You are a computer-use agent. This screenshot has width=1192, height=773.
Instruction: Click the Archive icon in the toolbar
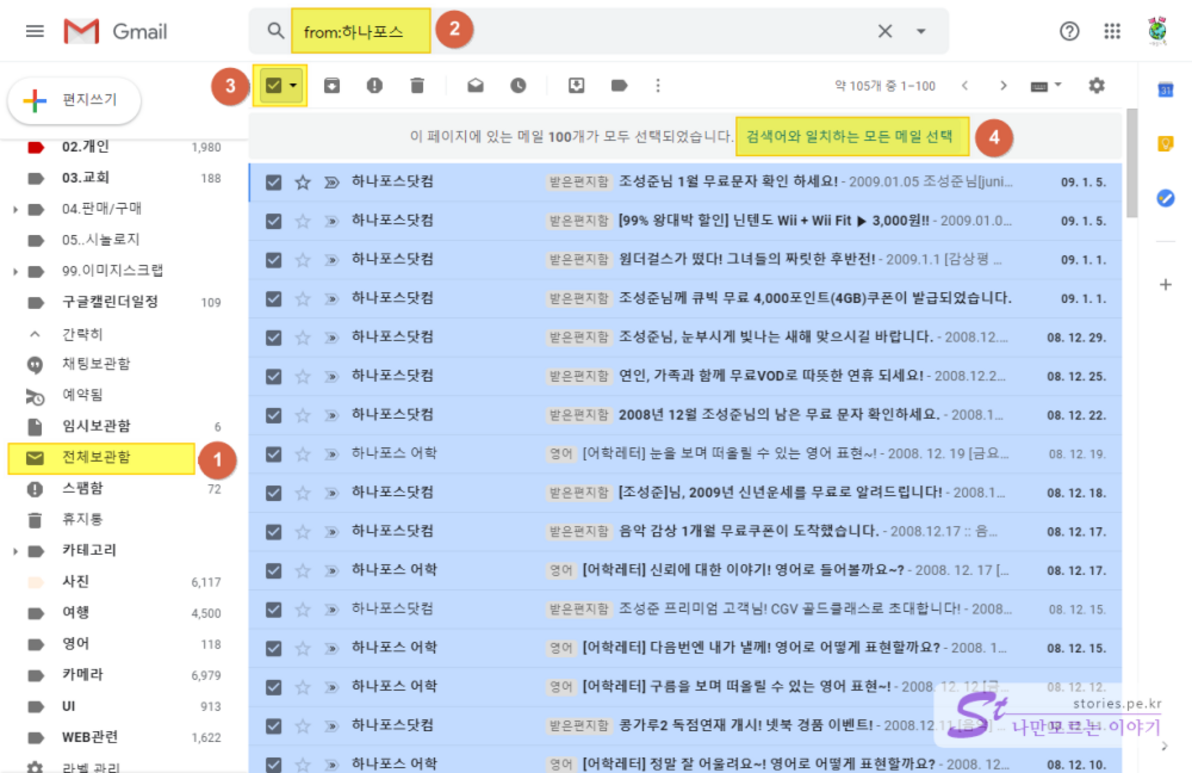pos(331,86)
